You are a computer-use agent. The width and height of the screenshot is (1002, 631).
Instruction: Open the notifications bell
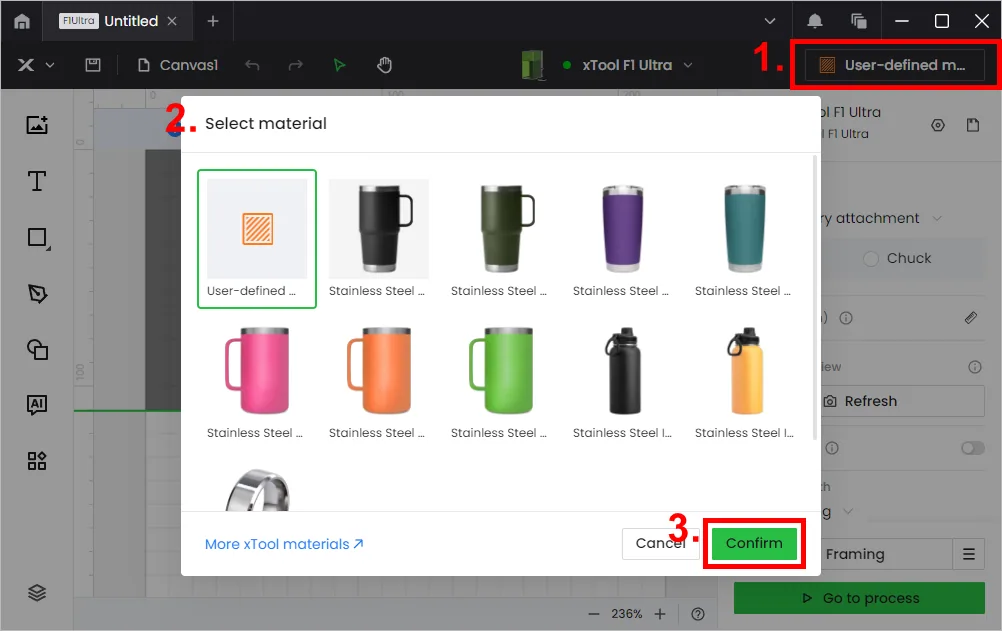tap(814, 21)
